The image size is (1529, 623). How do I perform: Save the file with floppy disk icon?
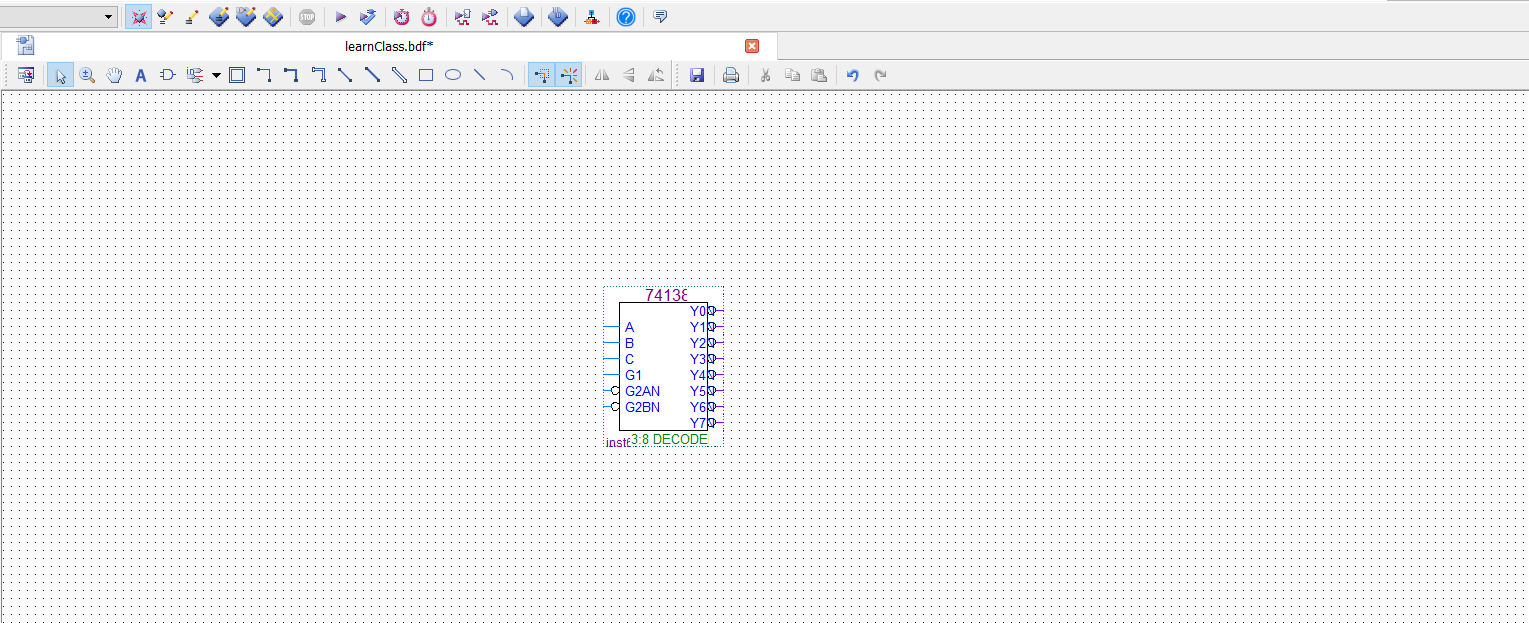coord(697,75)
